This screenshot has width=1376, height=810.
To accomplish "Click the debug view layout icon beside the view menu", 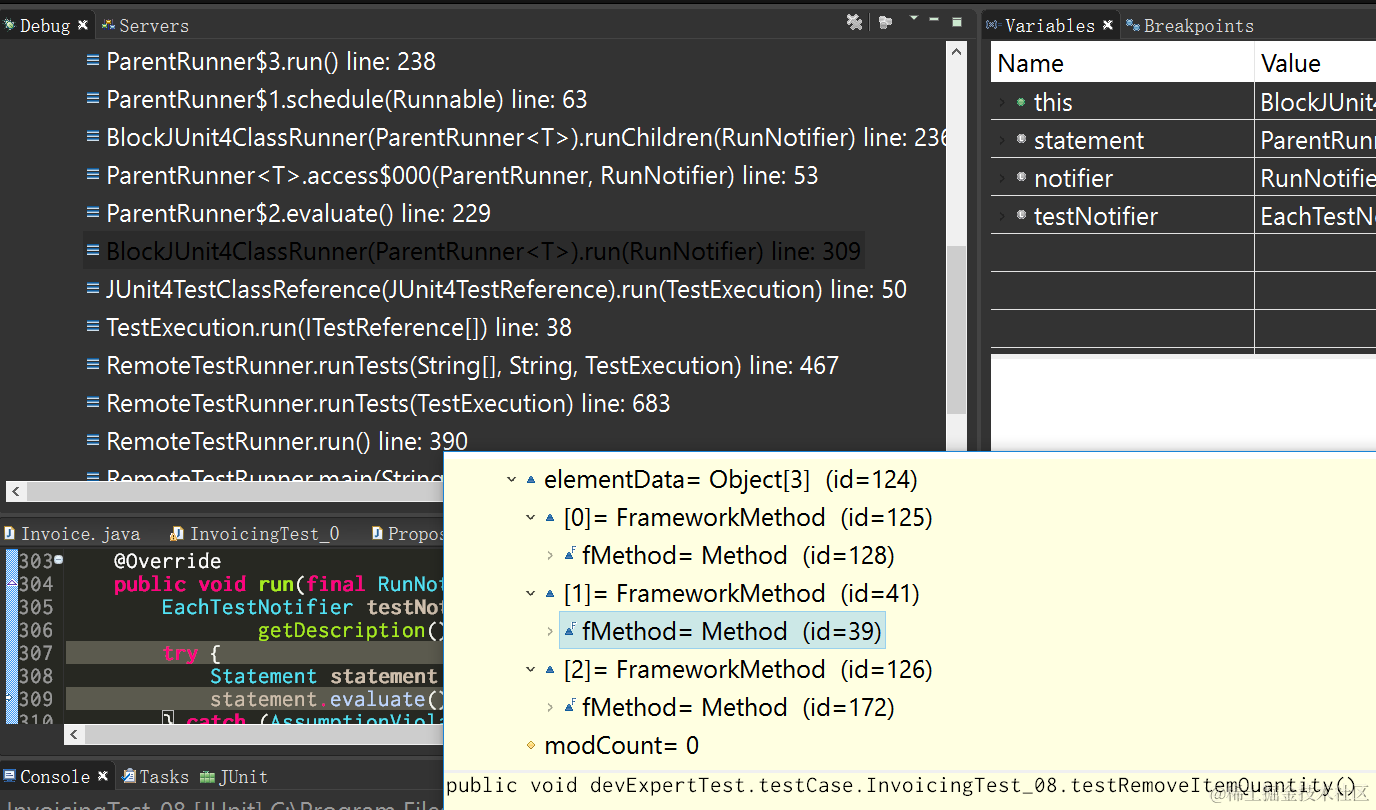I will [x=885, y=22].
